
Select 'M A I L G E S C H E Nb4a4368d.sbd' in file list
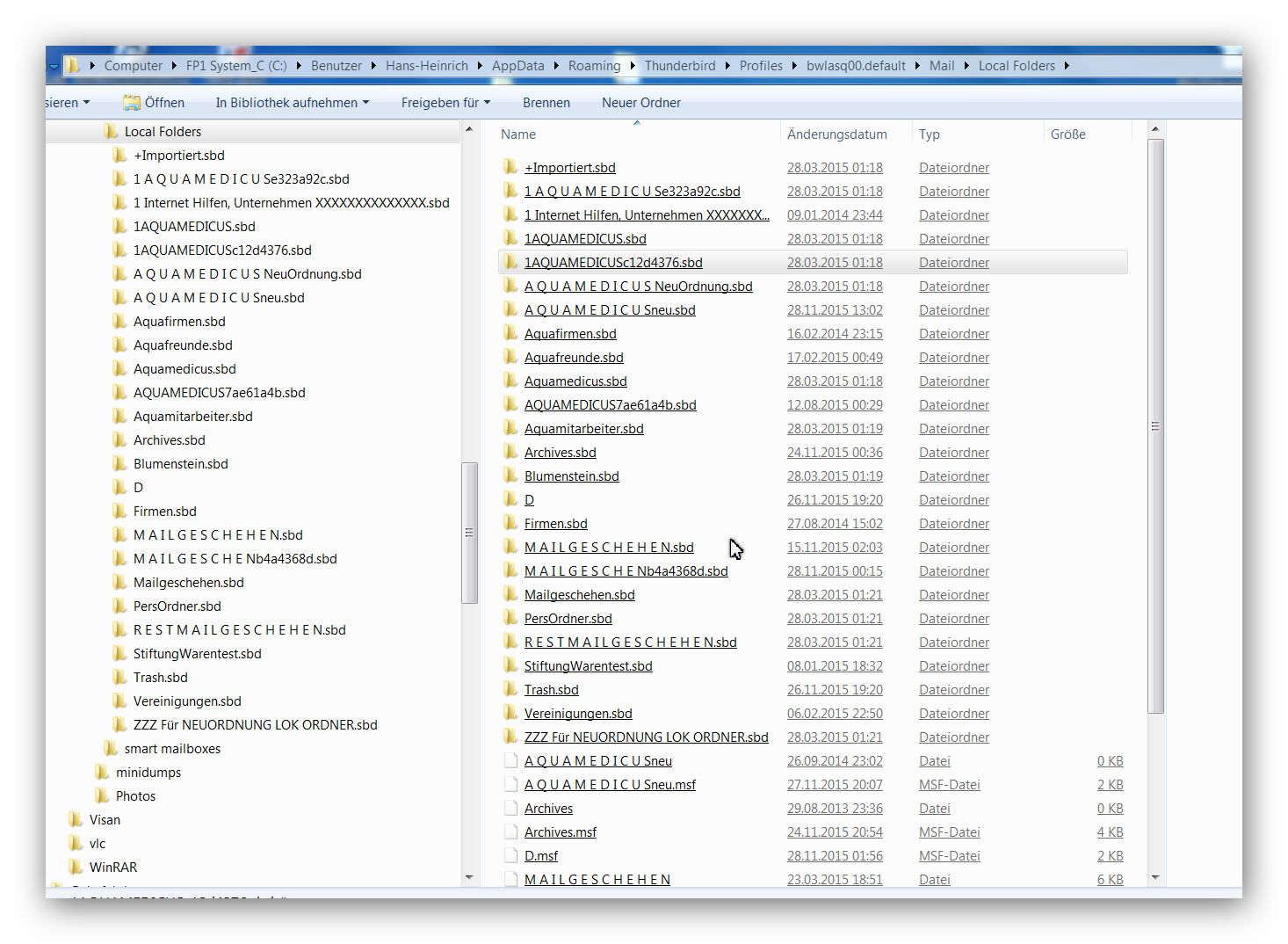click(x=626, y=570)
